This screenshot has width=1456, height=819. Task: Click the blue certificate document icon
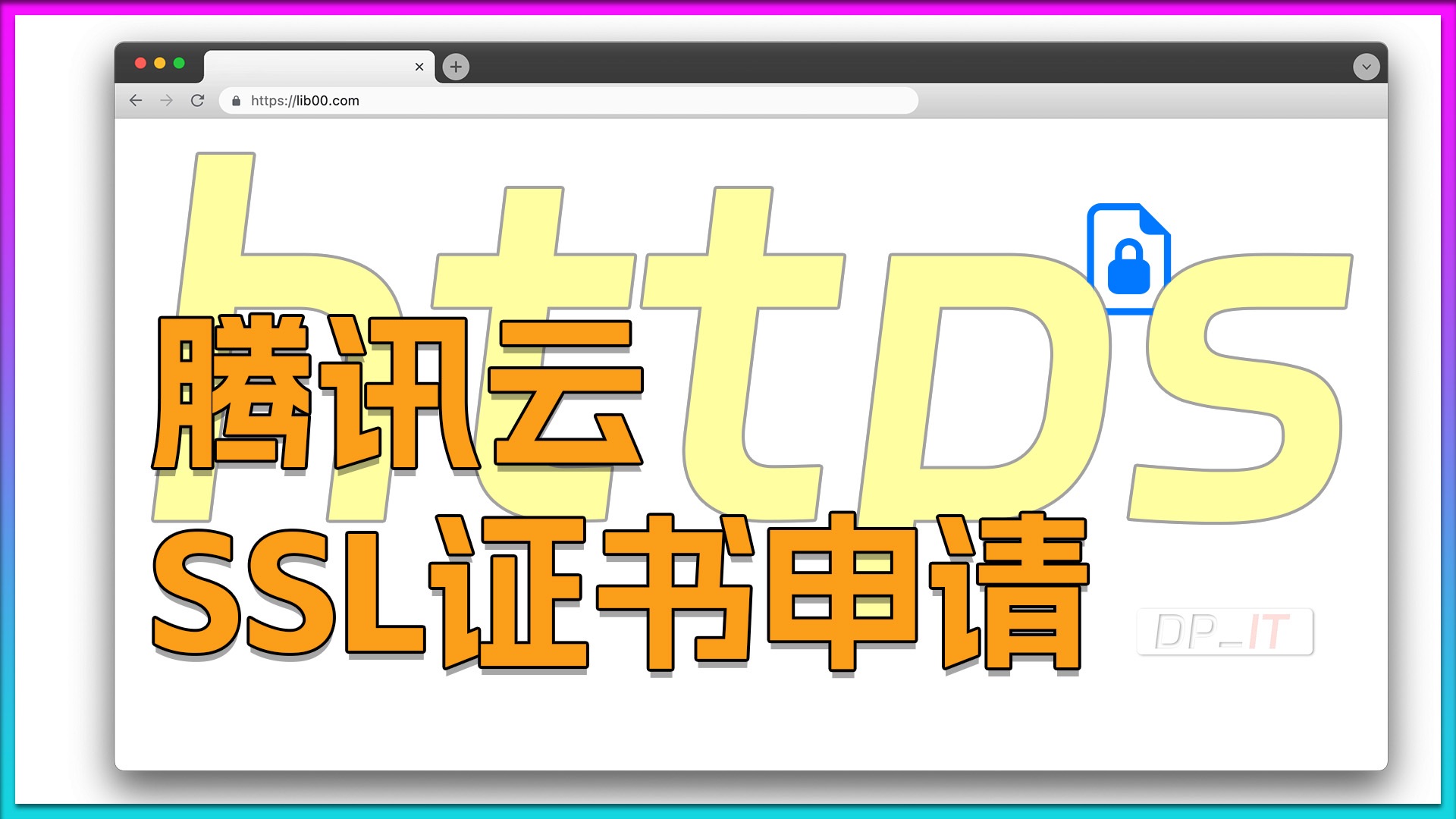pos(1129,250)
